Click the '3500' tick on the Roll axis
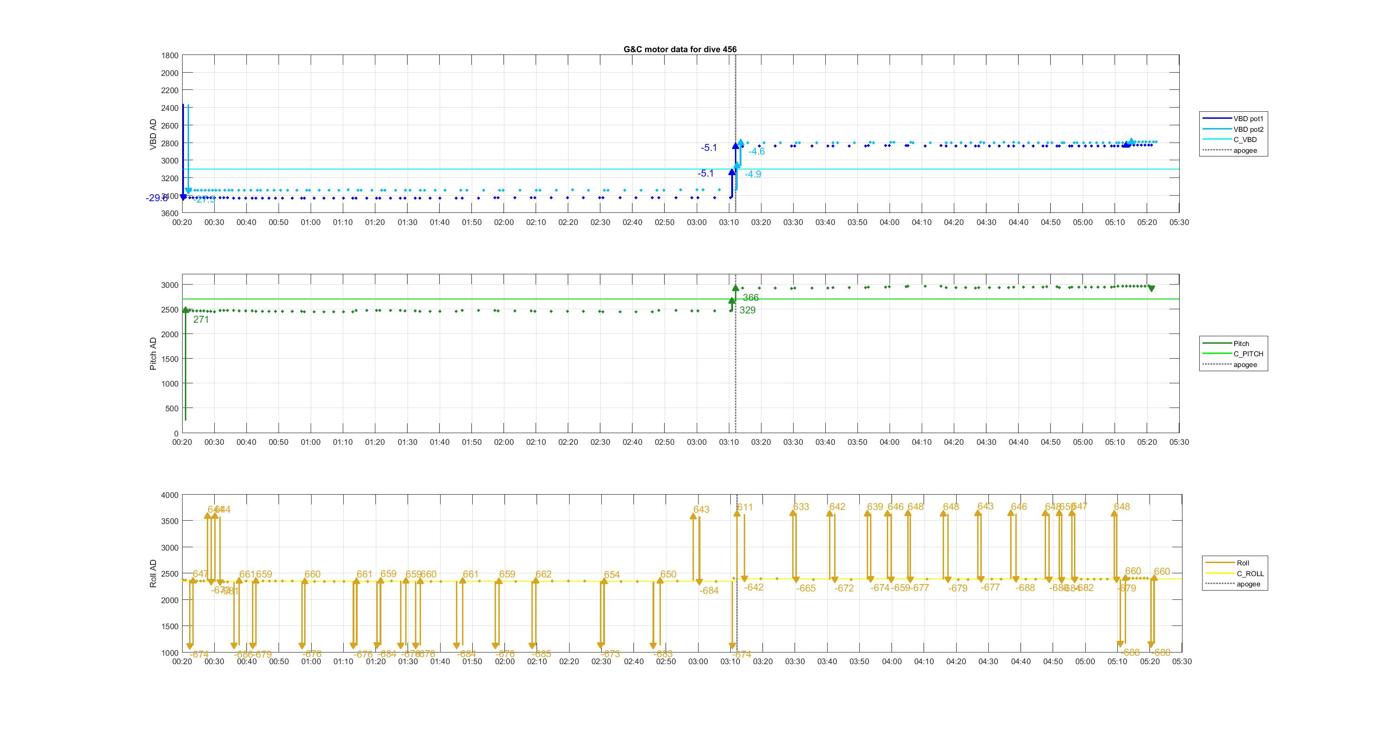The image size is (1400, 733). pos(170,522)
